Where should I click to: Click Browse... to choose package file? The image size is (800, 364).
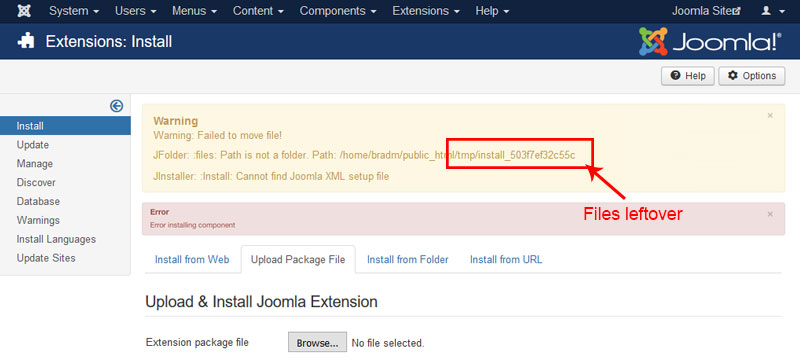coord(317,343)
